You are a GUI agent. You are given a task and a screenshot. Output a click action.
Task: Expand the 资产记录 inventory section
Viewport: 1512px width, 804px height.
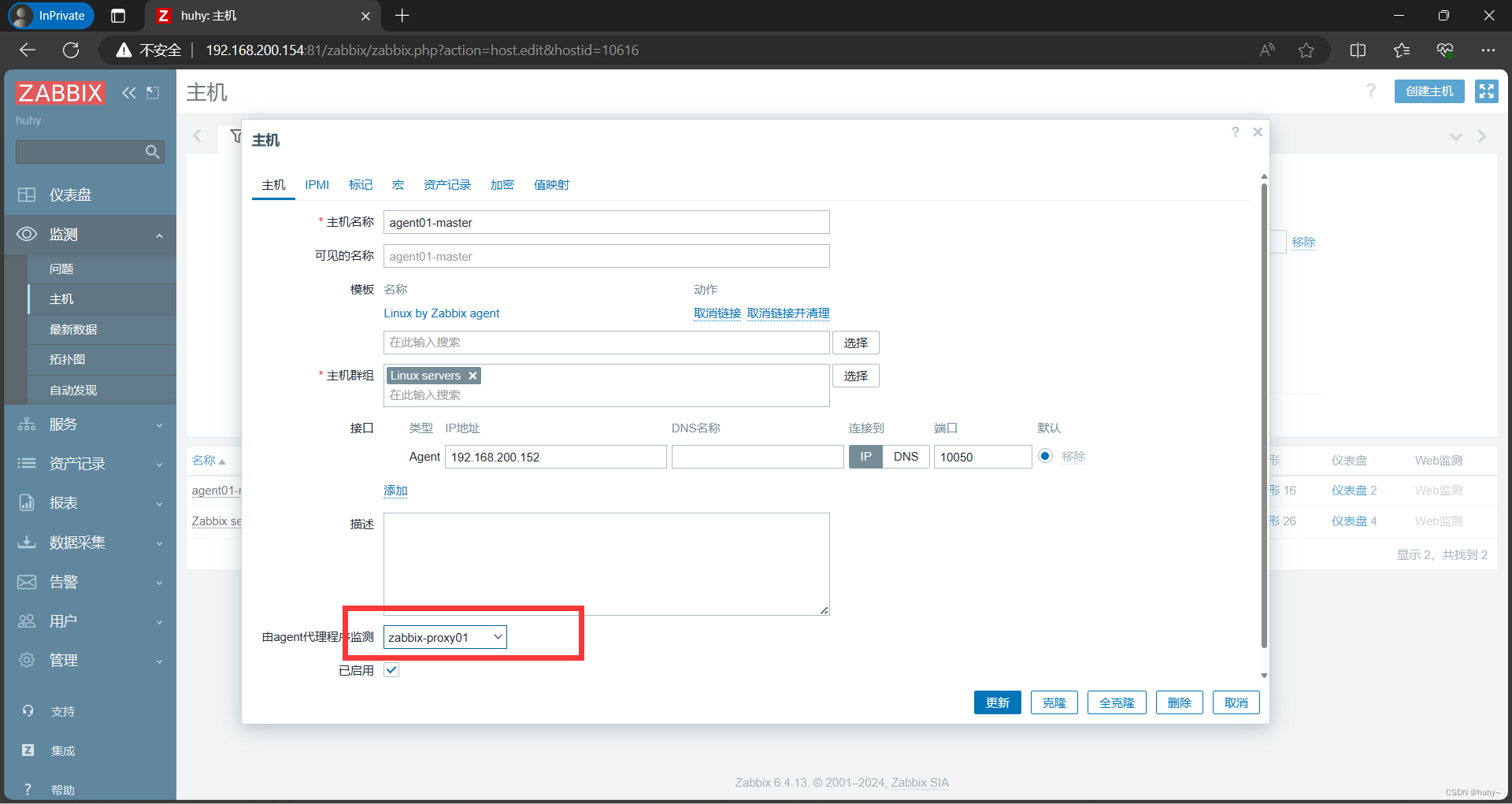[90, 464]
